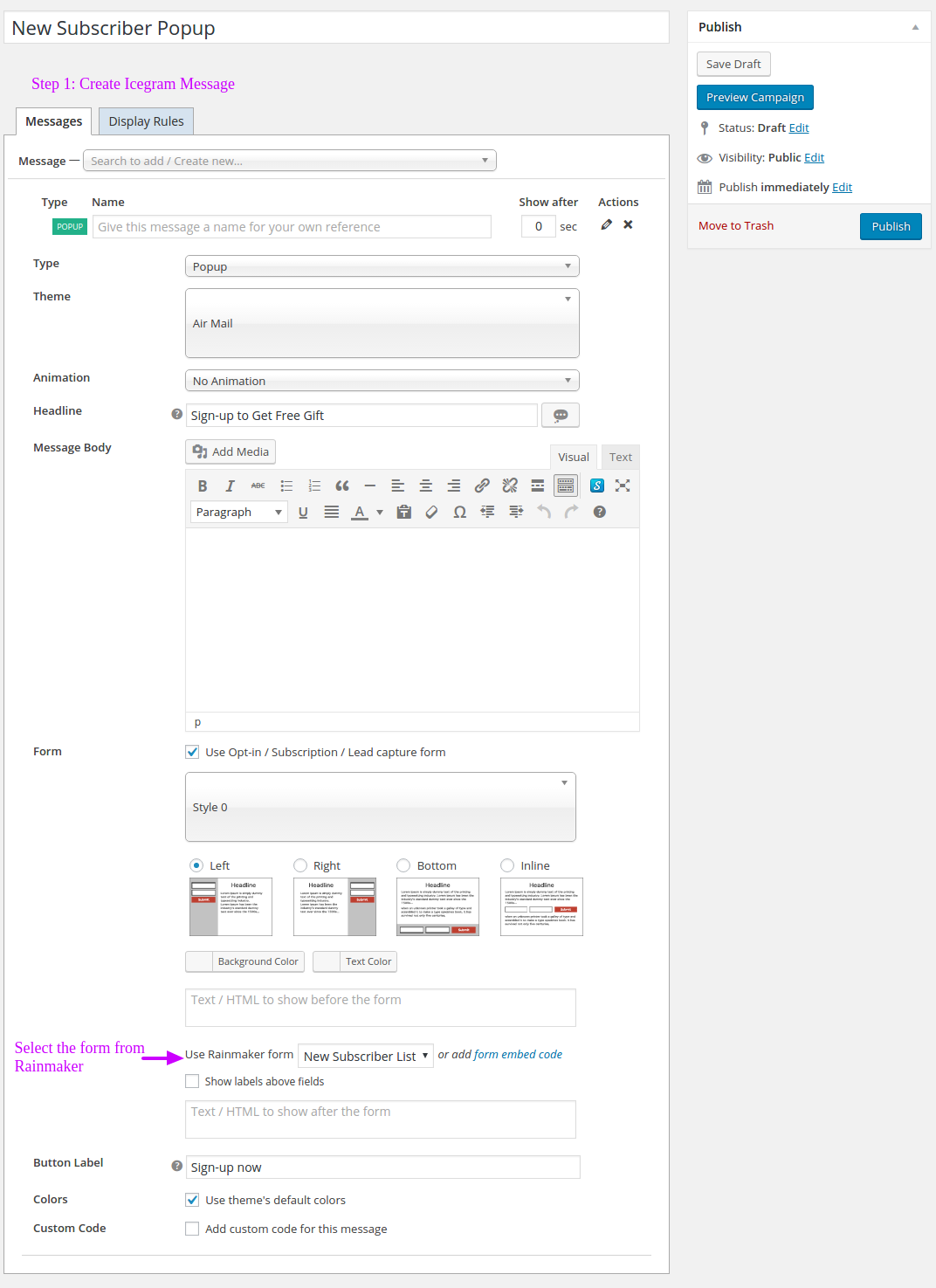Click the Publish button

click(x=891, y=226)
